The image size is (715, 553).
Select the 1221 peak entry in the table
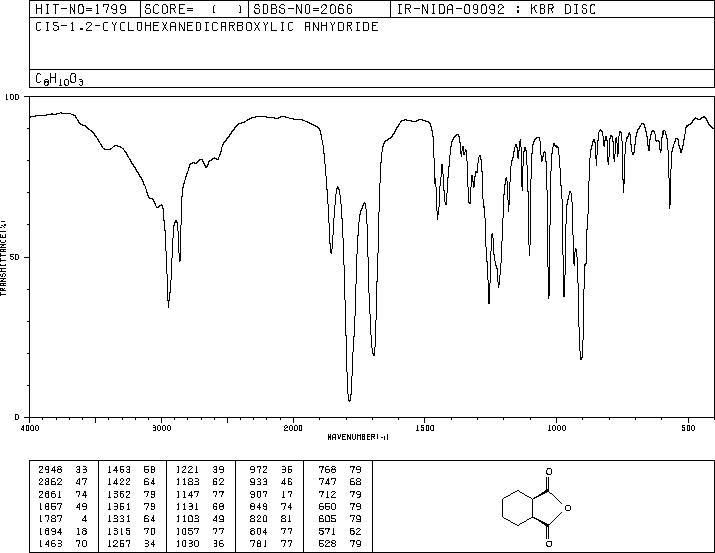click(x=200, y=470)
